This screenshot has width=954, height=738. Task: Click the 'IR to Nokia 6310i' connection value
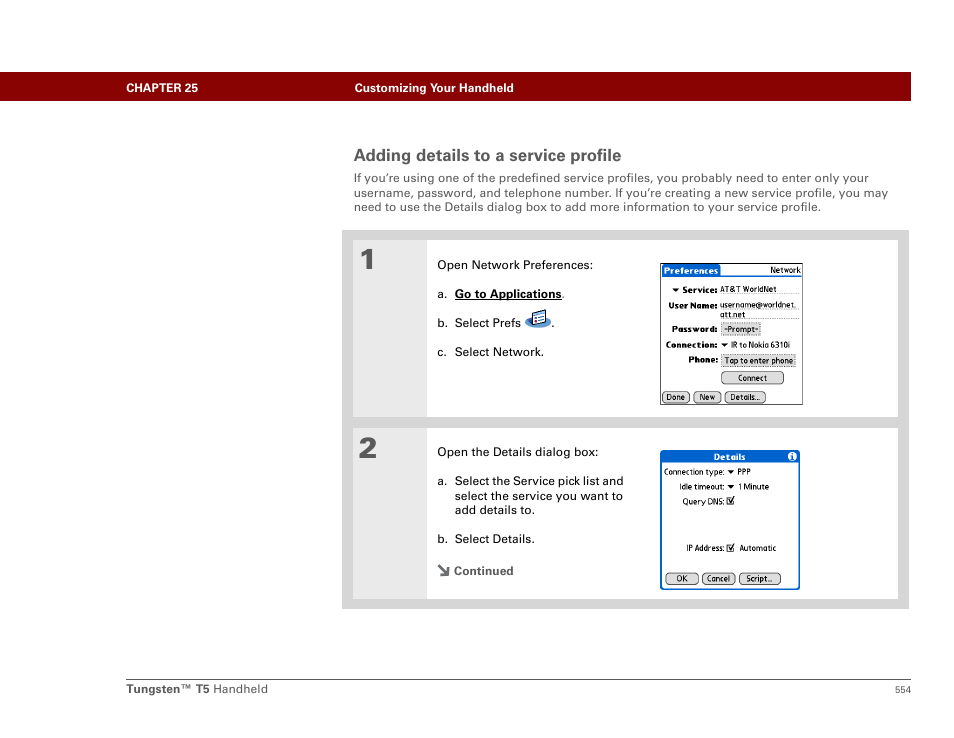[760, 345]
